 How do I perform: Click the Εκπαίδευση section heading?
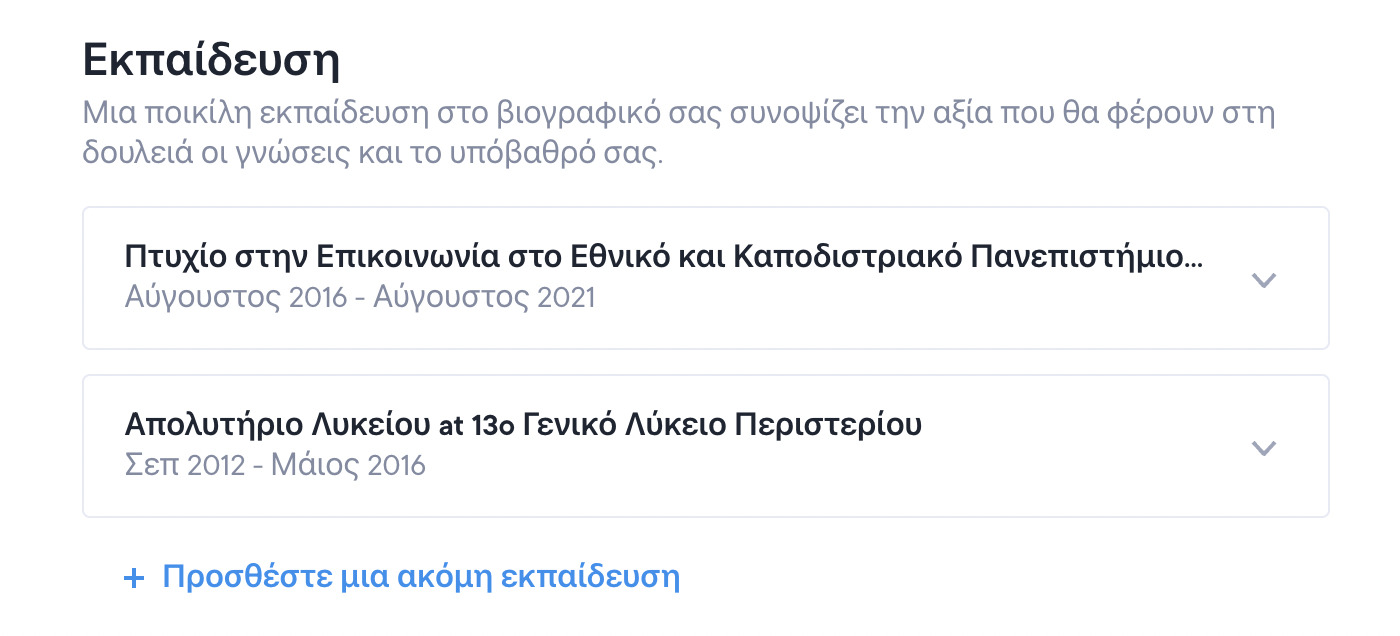tap(211, 60)
